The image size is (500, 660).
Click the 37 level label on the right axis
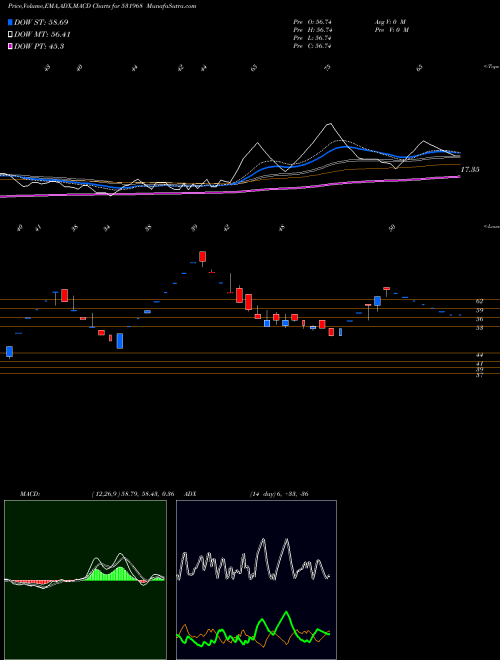[479, 375]
